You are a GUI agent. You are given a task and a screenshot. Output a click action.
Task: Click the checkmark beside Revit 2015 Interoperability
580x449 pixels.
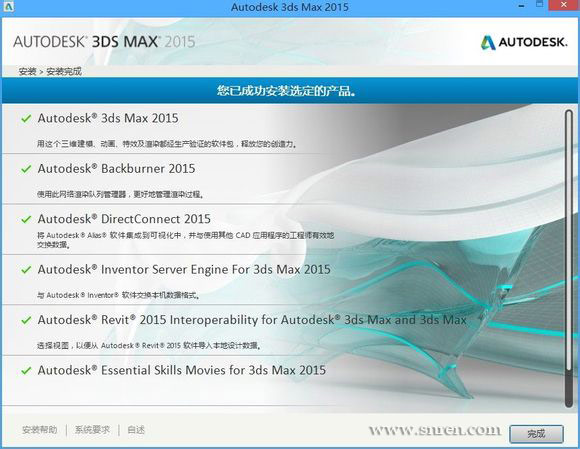pos(26,320)
